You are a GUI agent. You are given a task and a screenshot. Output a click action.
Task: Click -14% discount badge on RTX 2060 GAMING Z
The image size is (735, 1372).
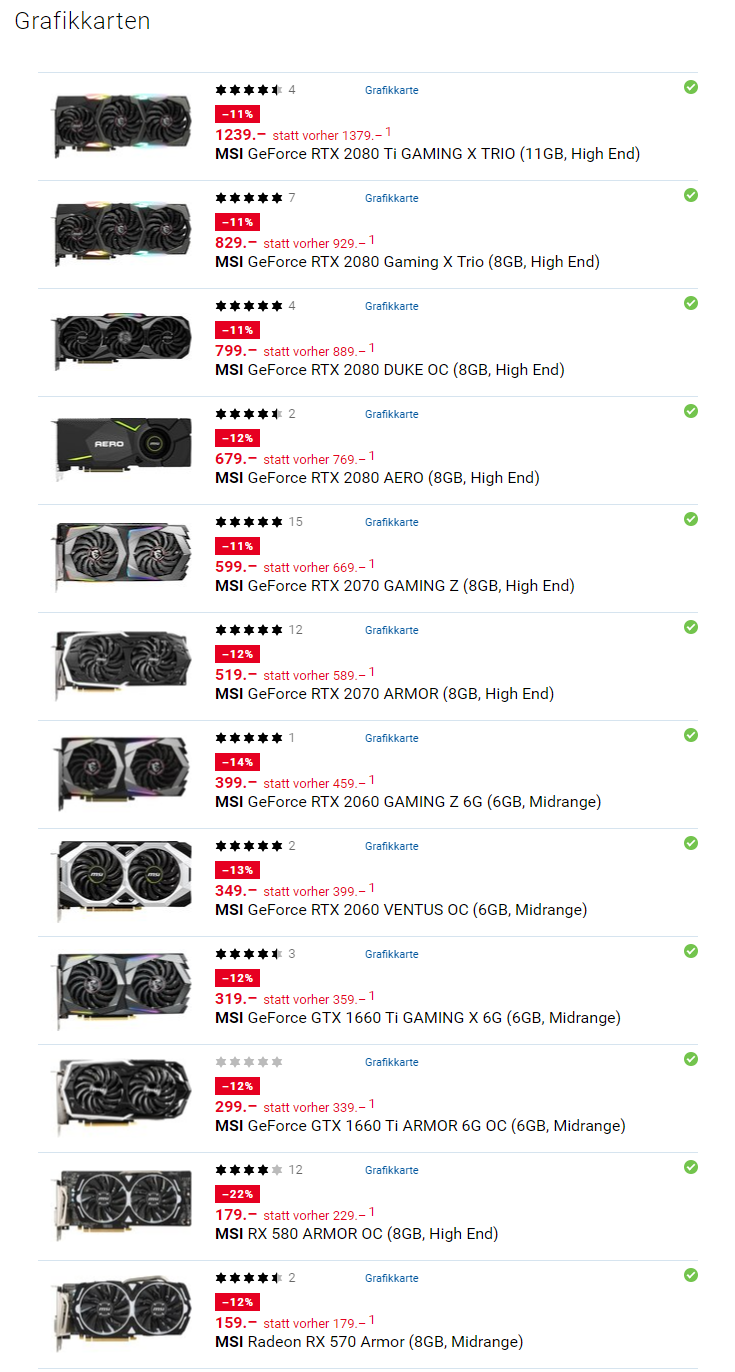pyautogui.click(x=237, y=762)
